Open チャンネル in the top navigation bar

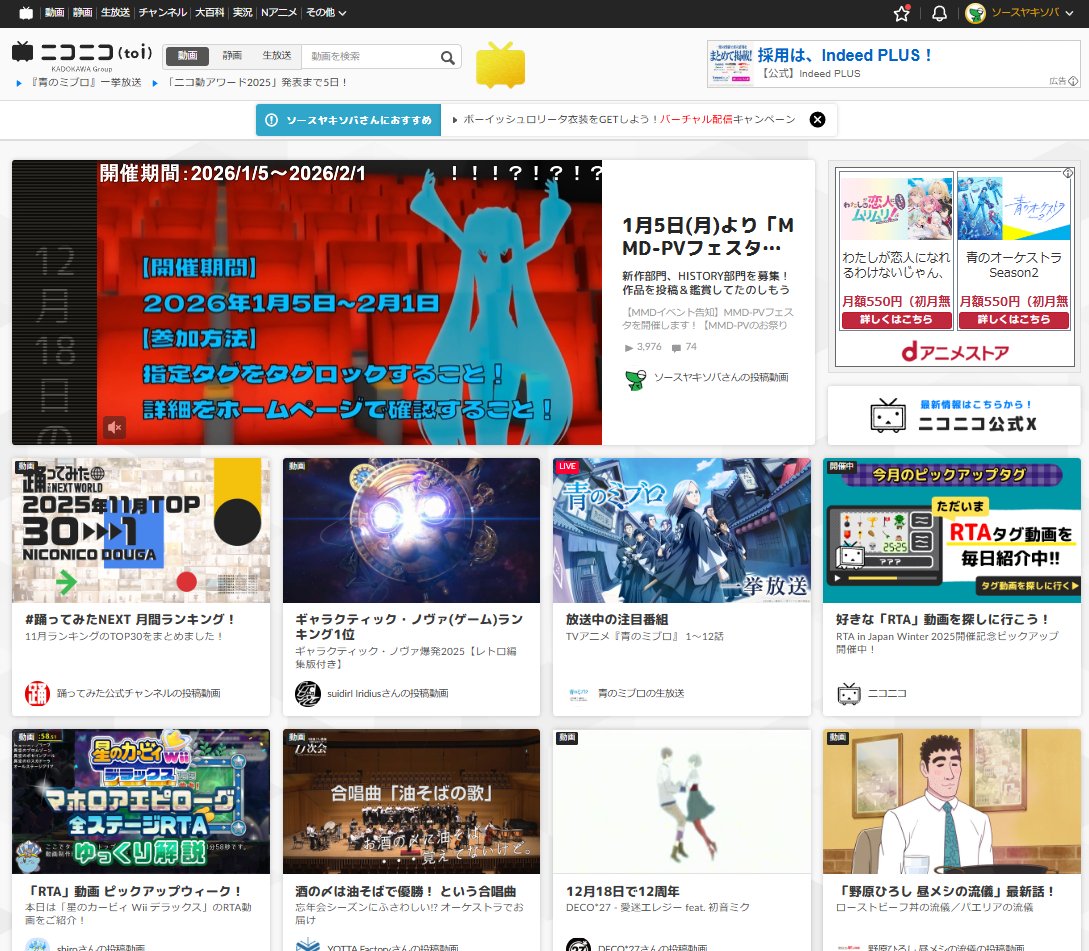pos(163,13)
